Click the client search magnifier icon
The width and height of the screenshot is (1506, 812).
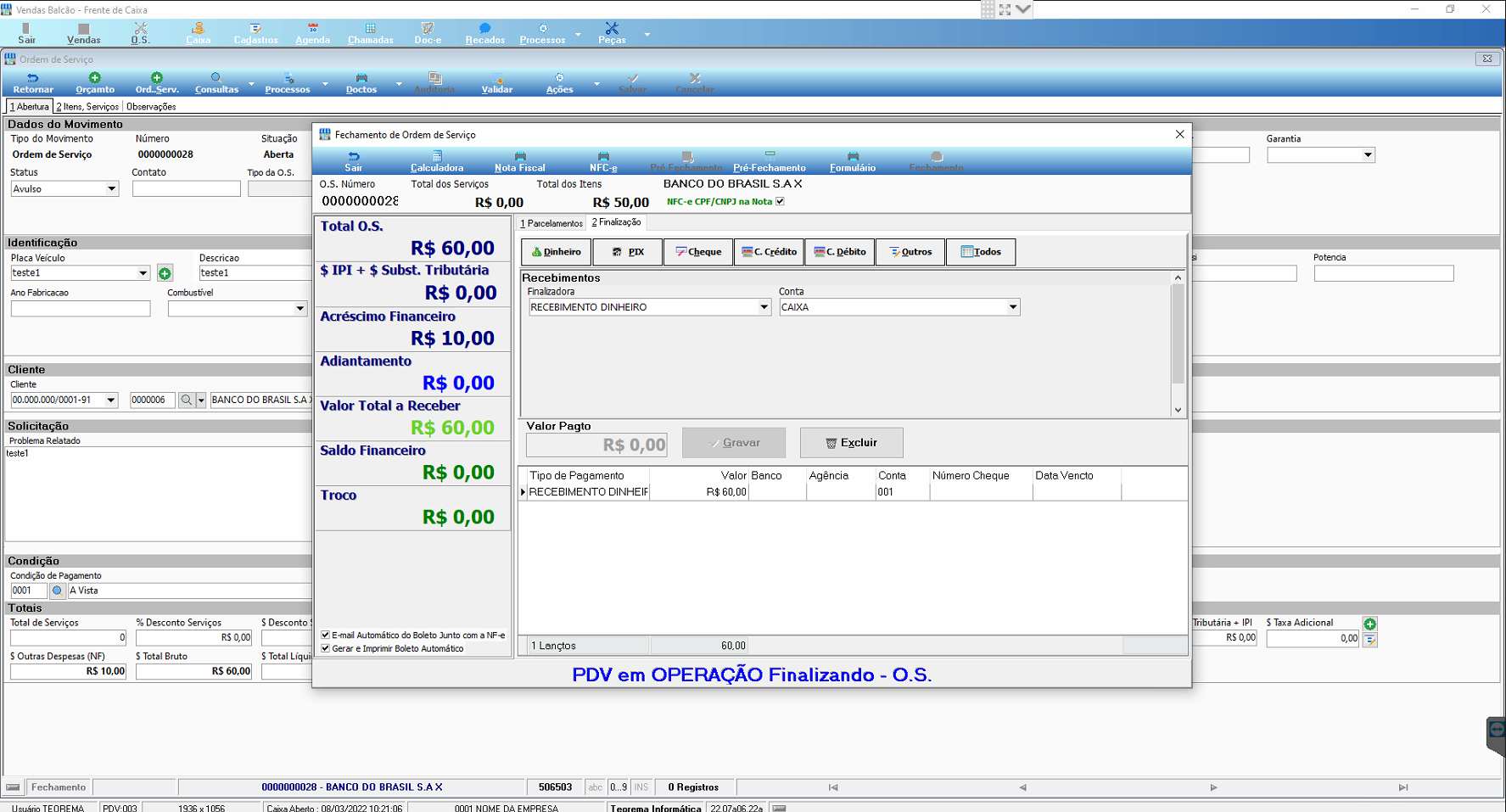[187, 400]
